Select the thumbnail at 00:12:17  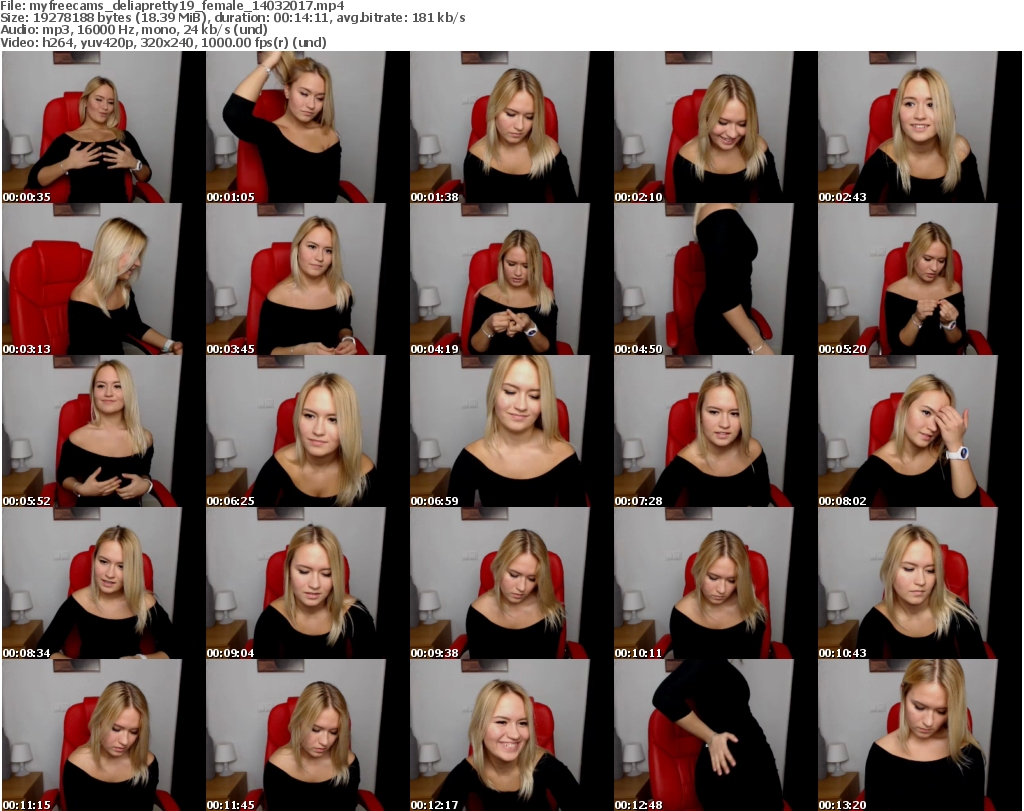click(x=511, y=735)
